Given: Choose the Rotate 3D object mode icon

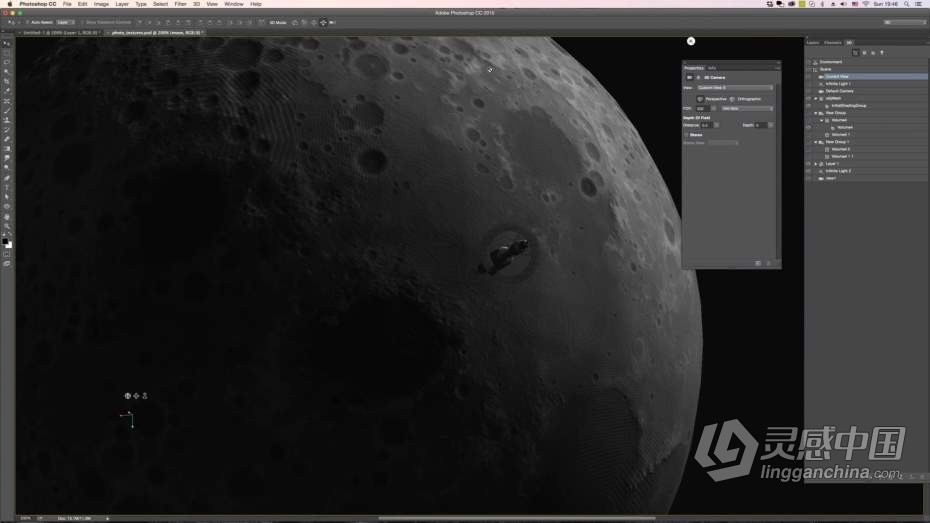Looking at the screenshot, I should (295, 23).
